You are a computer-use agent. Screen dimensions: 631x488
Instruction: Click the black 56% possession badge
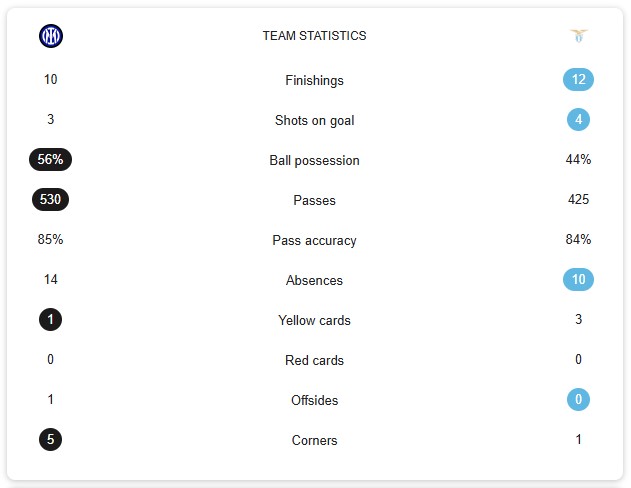[x=50, y=159]
